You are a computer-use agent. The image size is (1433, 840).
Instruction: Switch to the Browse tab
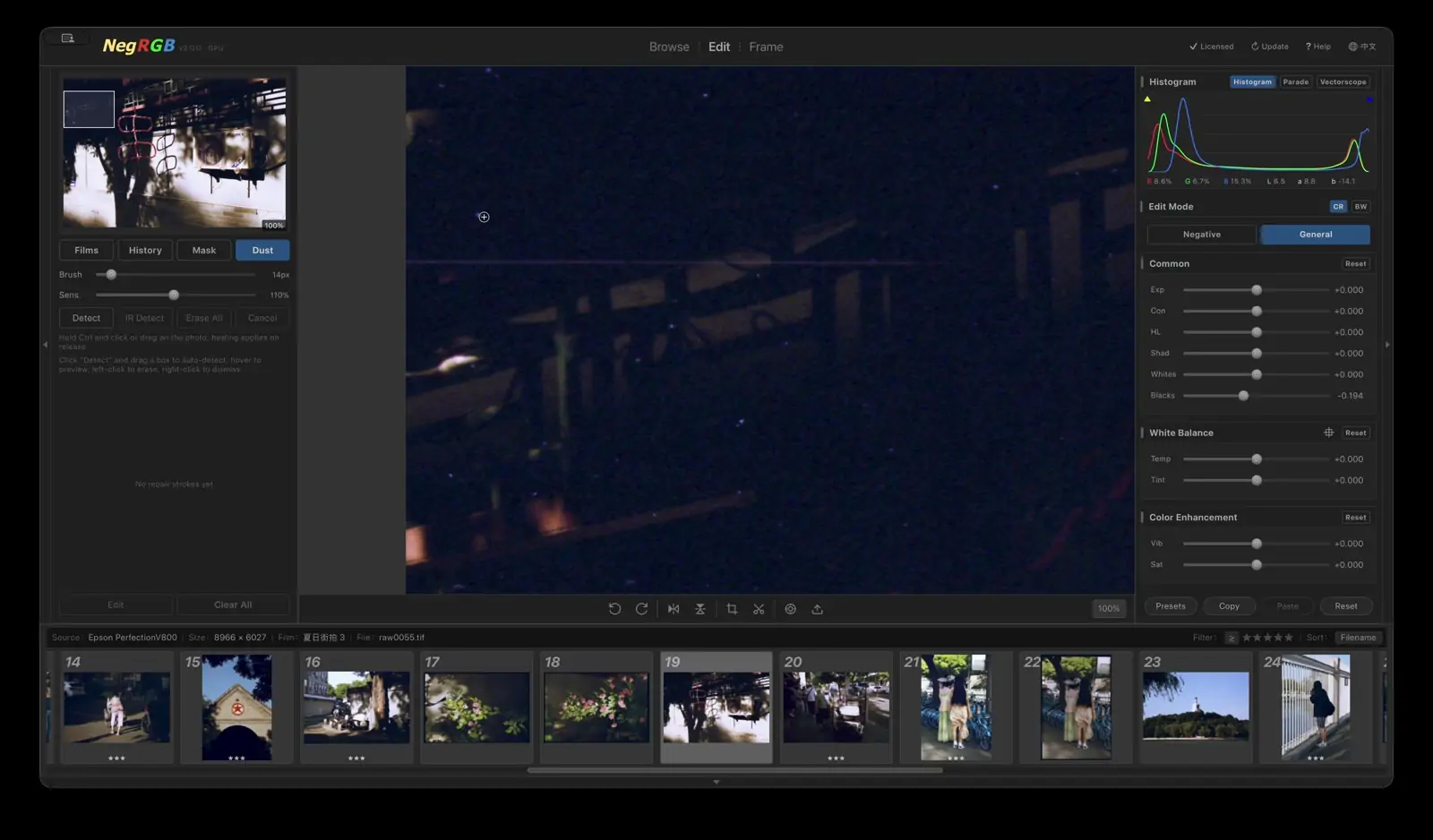[669, 47]
